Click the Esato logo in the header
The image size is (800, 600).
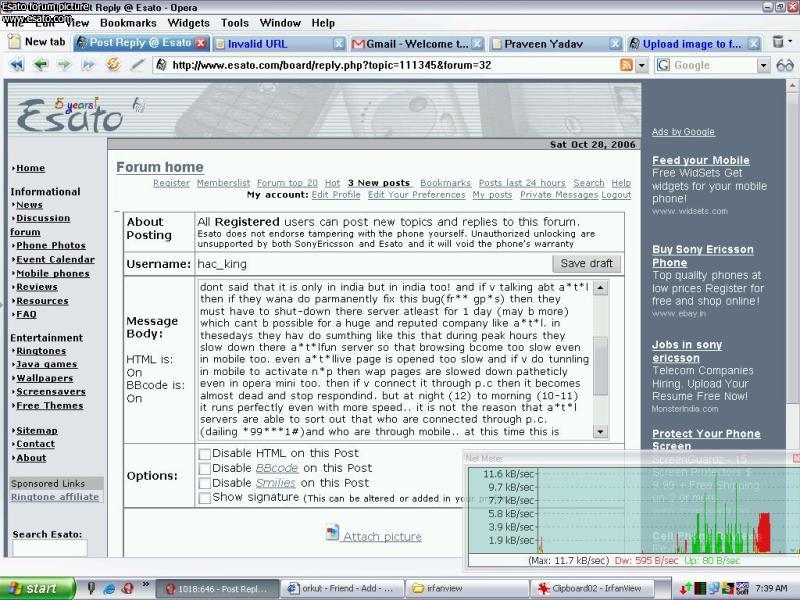[70, 115]
